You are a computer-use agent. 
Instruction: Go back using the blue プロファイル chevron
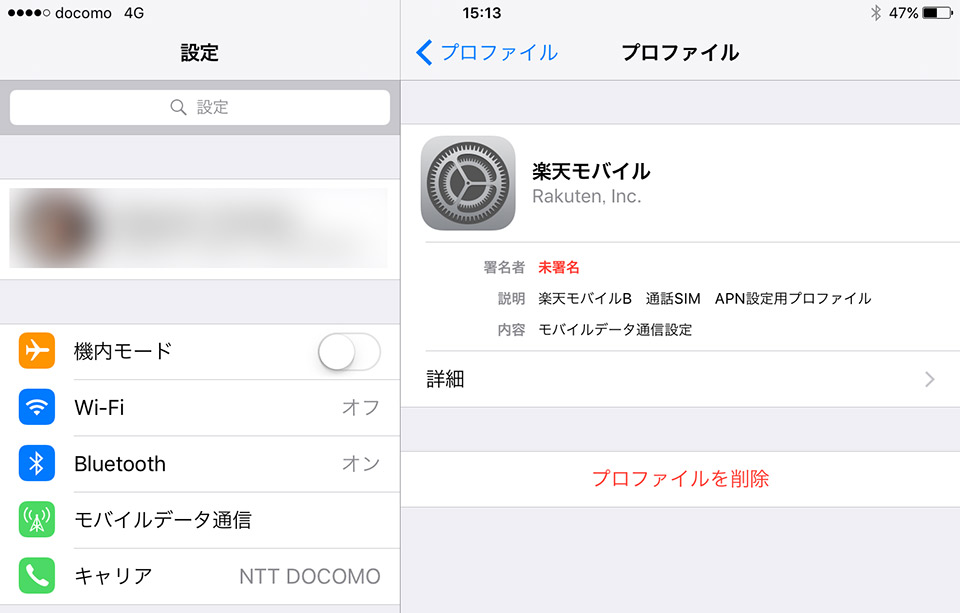click(487, 53)
